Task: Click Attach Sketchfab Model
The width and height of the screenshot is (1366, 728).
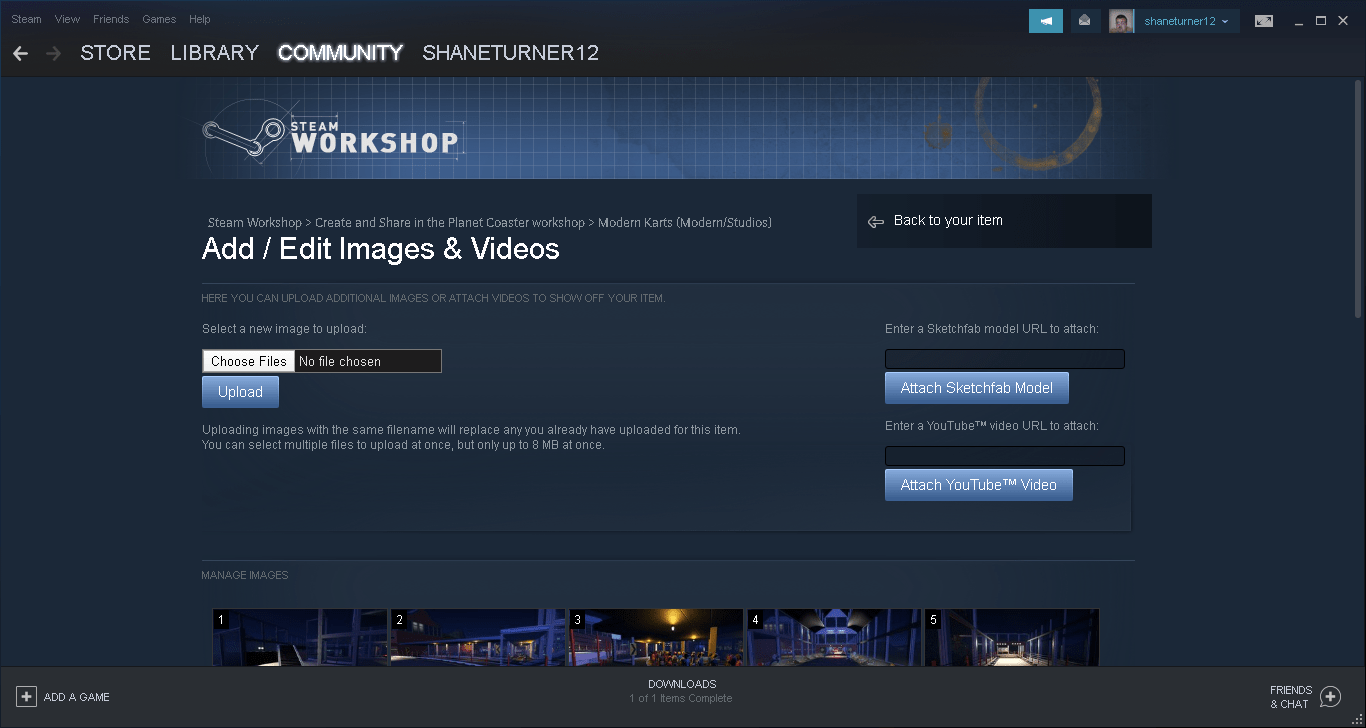Action: click(976, 387)
